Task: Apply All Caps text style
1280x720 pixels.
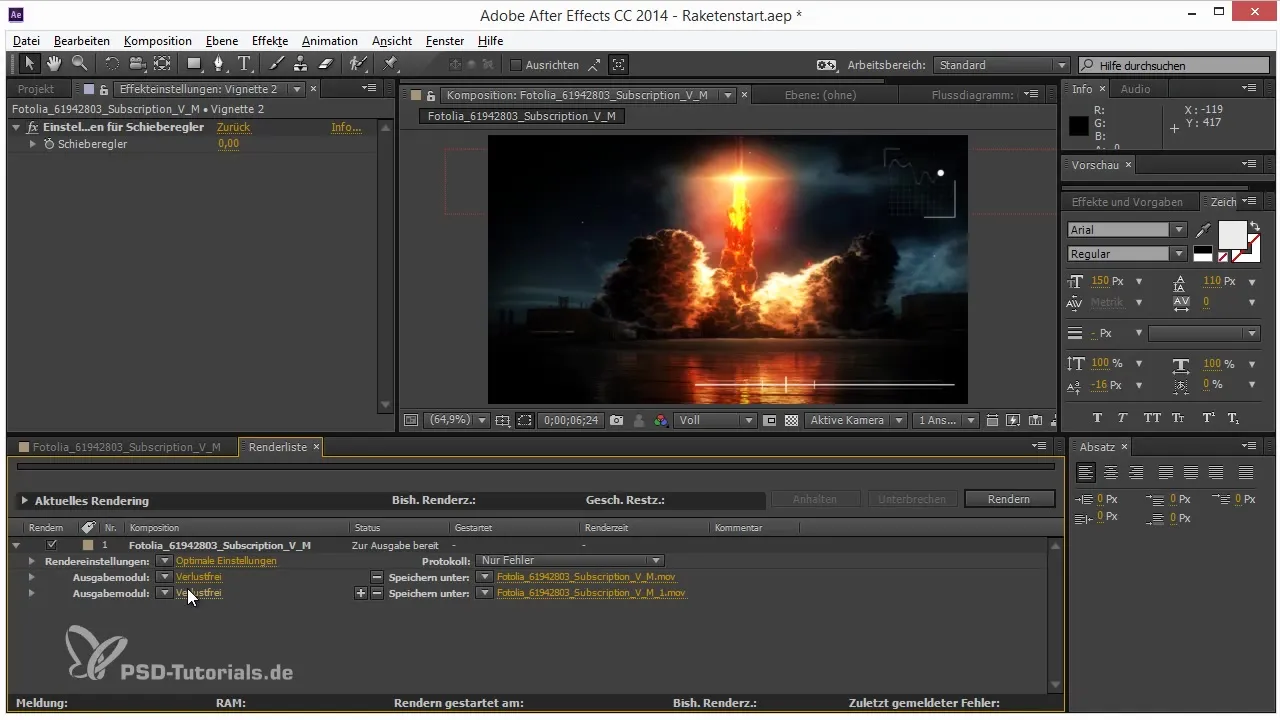Action: [x=1152, y=418]
